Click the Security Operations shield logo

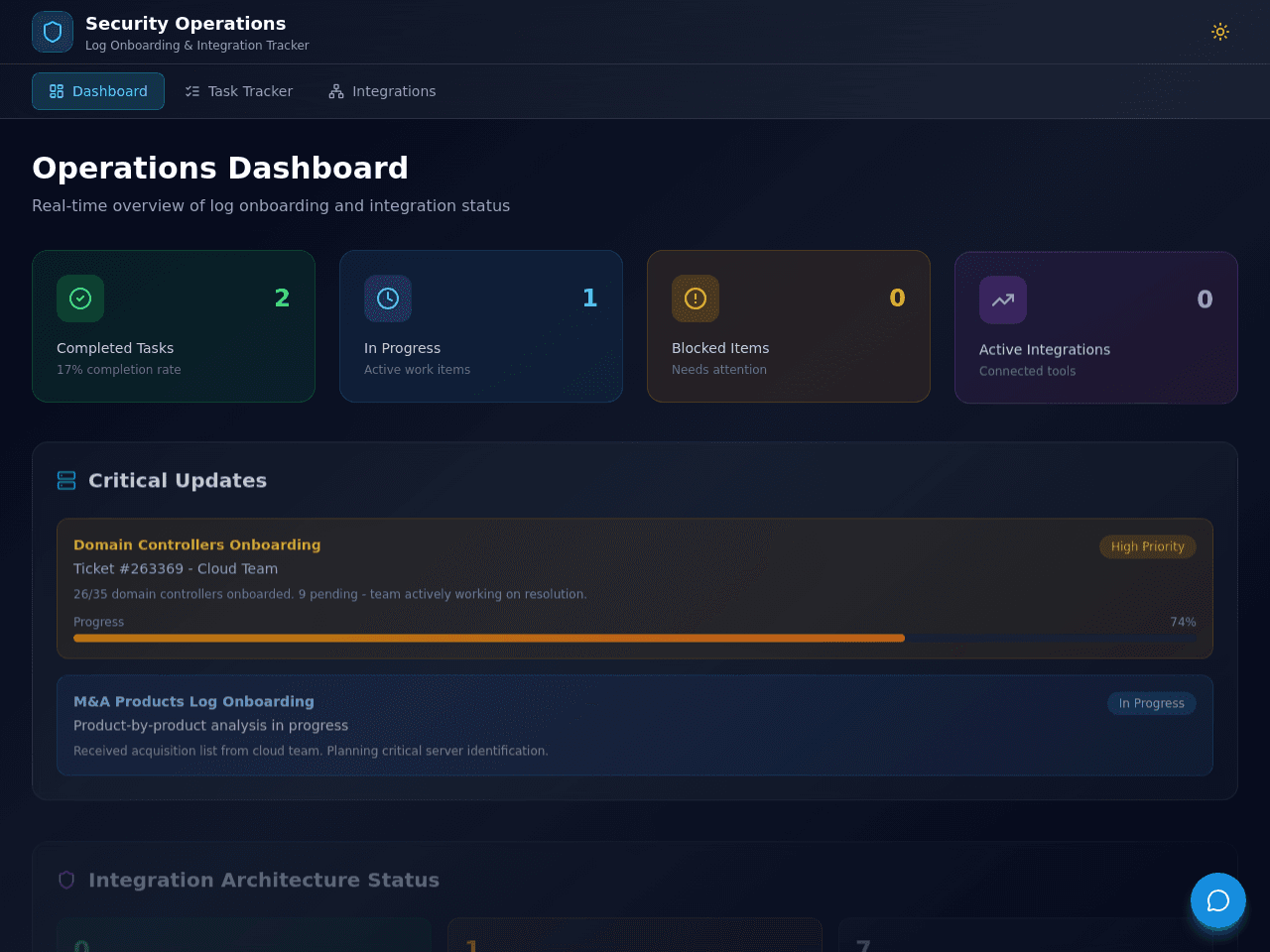tap(53, 32)
